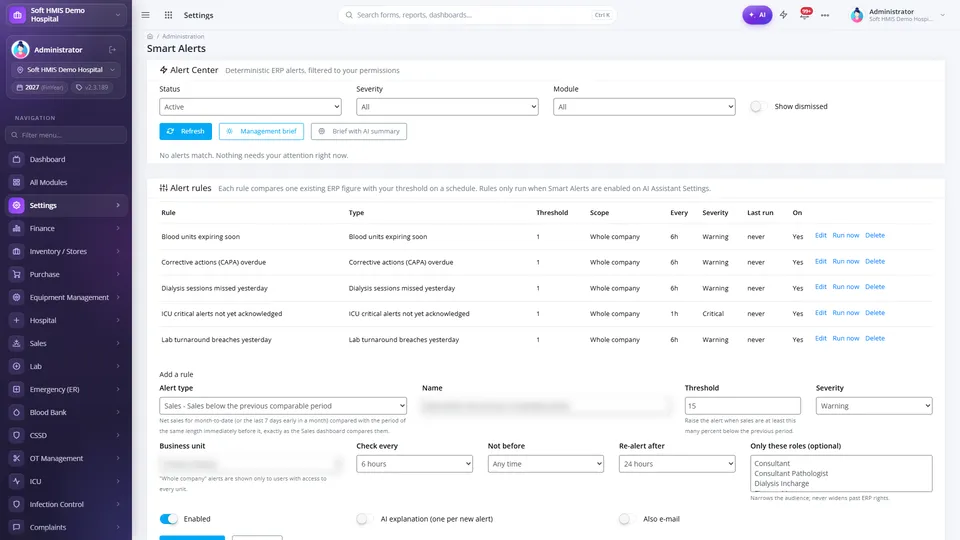Click the Infection Control sidebar icon
Viewport: 960px width, 540px height.
17,504
